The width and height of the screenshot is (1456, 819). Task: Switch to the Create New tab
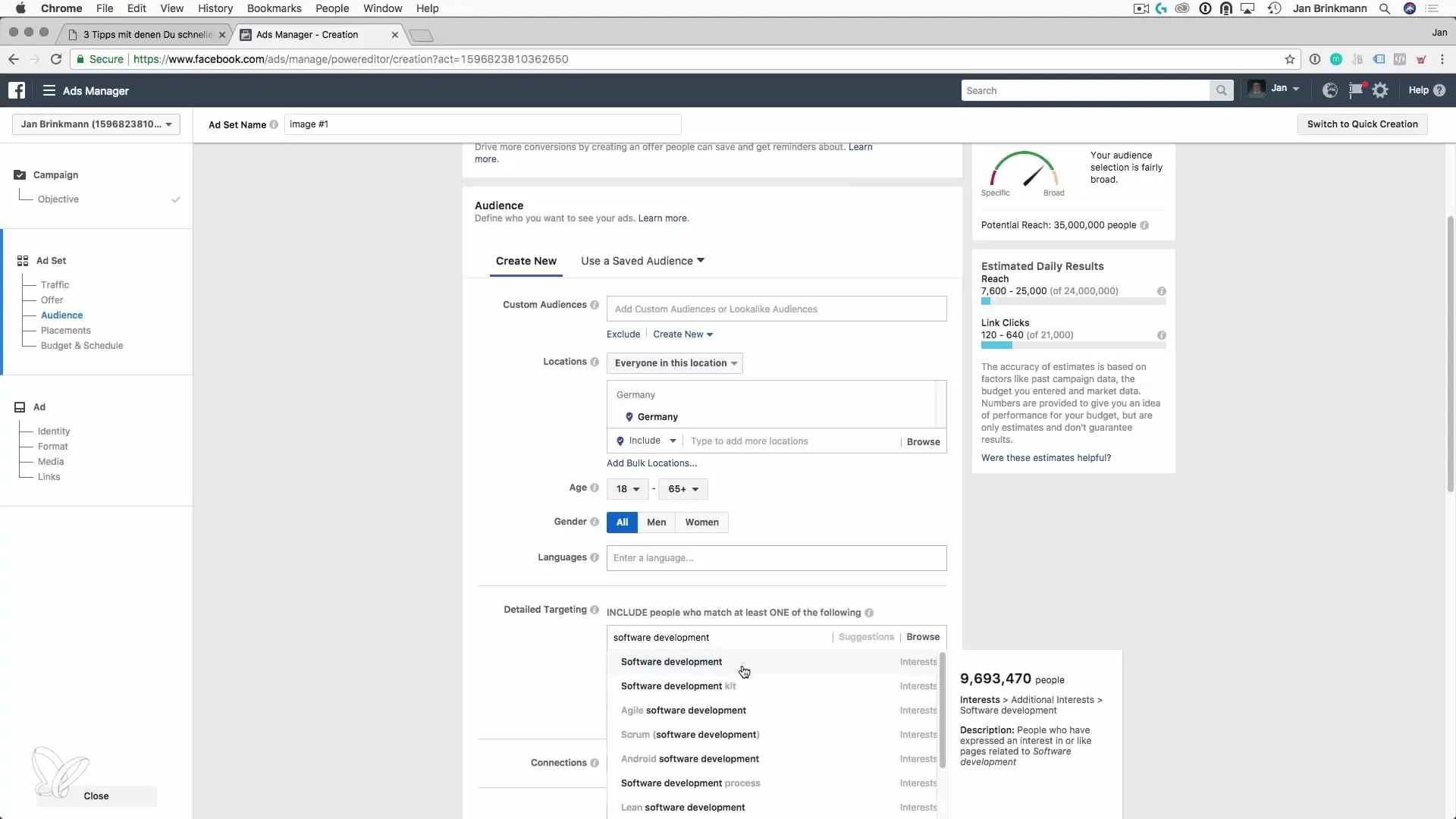(526, 261)
